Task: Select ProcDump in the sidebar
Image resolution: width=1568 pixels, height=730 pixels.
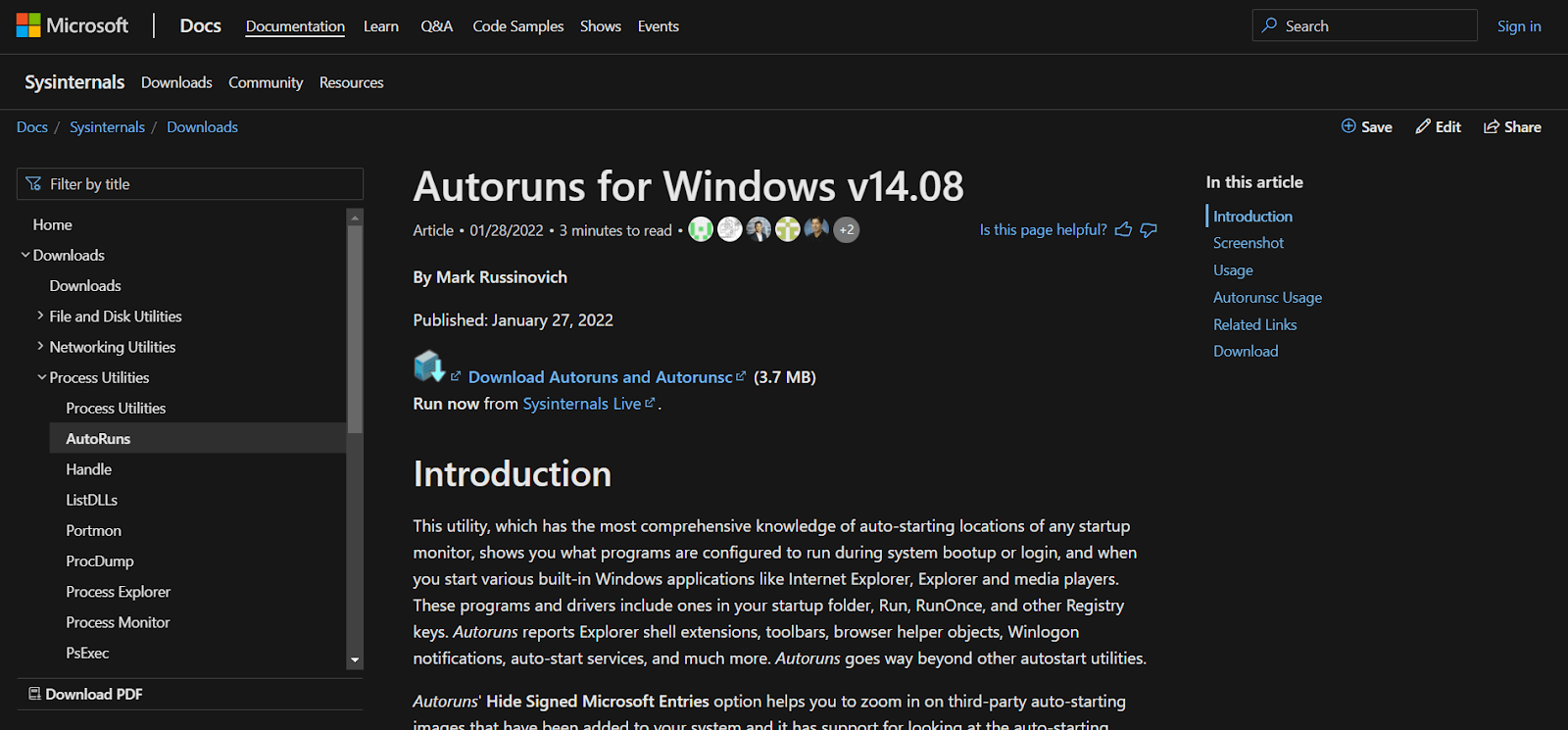Action: click(100, 561)
